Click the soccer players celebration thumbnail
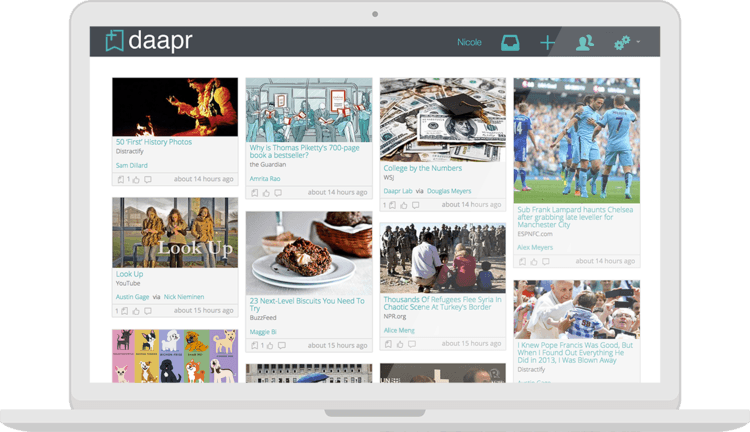Screen dimensions: 750x432 click(577, 141)
